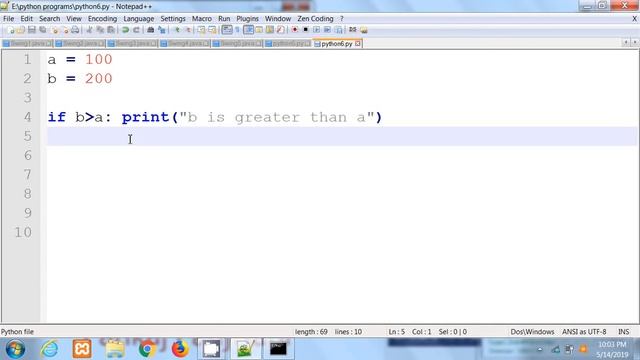Click the Dos\Windows line ending status field
The width and height of the screenshot is (640, 360).
(x=532, y=332)
